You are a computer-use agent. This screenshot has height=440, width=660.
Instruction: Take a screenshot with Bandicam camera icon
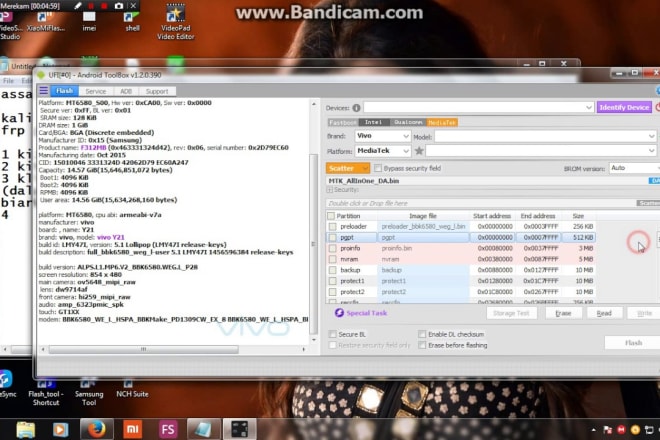pyautogui.click(x=119, y=6)
